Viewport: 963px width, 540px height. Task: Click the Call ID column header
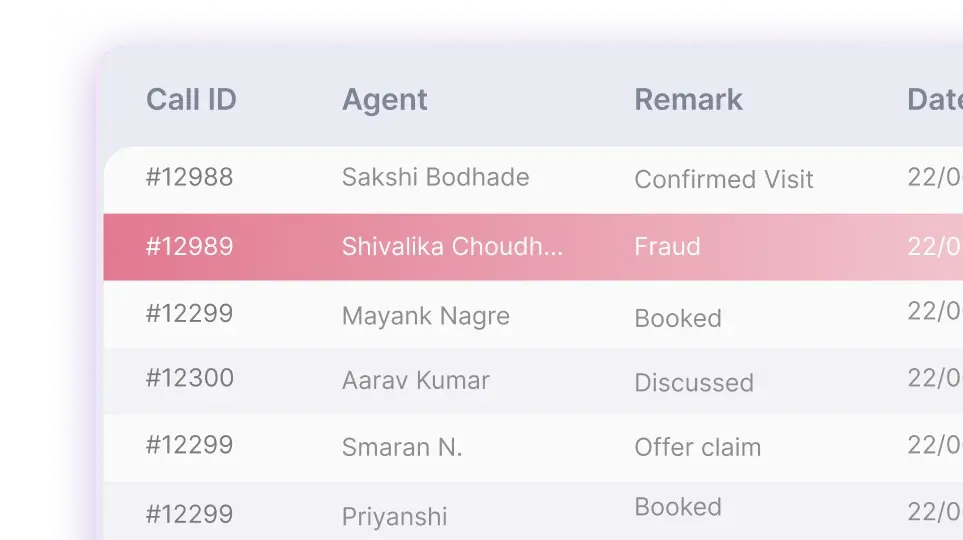pos(191,100)
